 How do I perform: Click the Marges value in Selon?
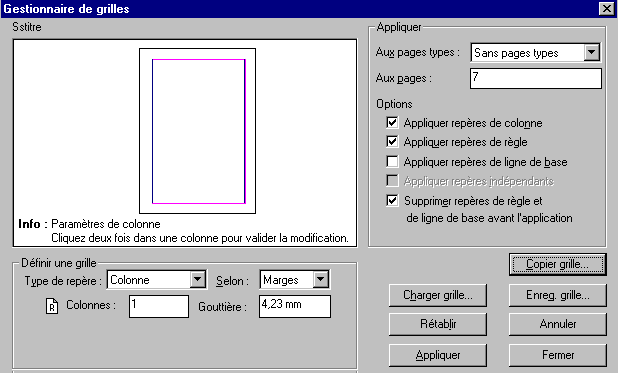pos(281,280)
